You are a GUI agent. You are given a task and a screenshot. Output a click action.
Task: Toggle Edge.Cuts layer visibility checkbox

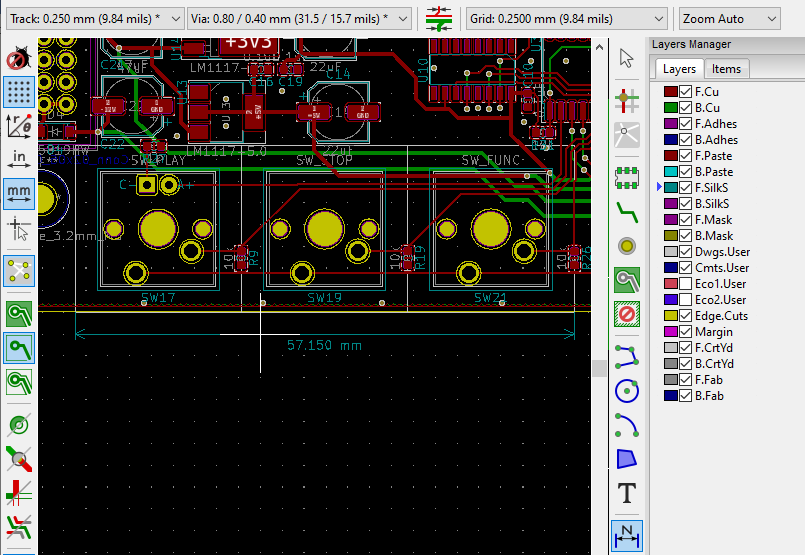tap(685, 316)
